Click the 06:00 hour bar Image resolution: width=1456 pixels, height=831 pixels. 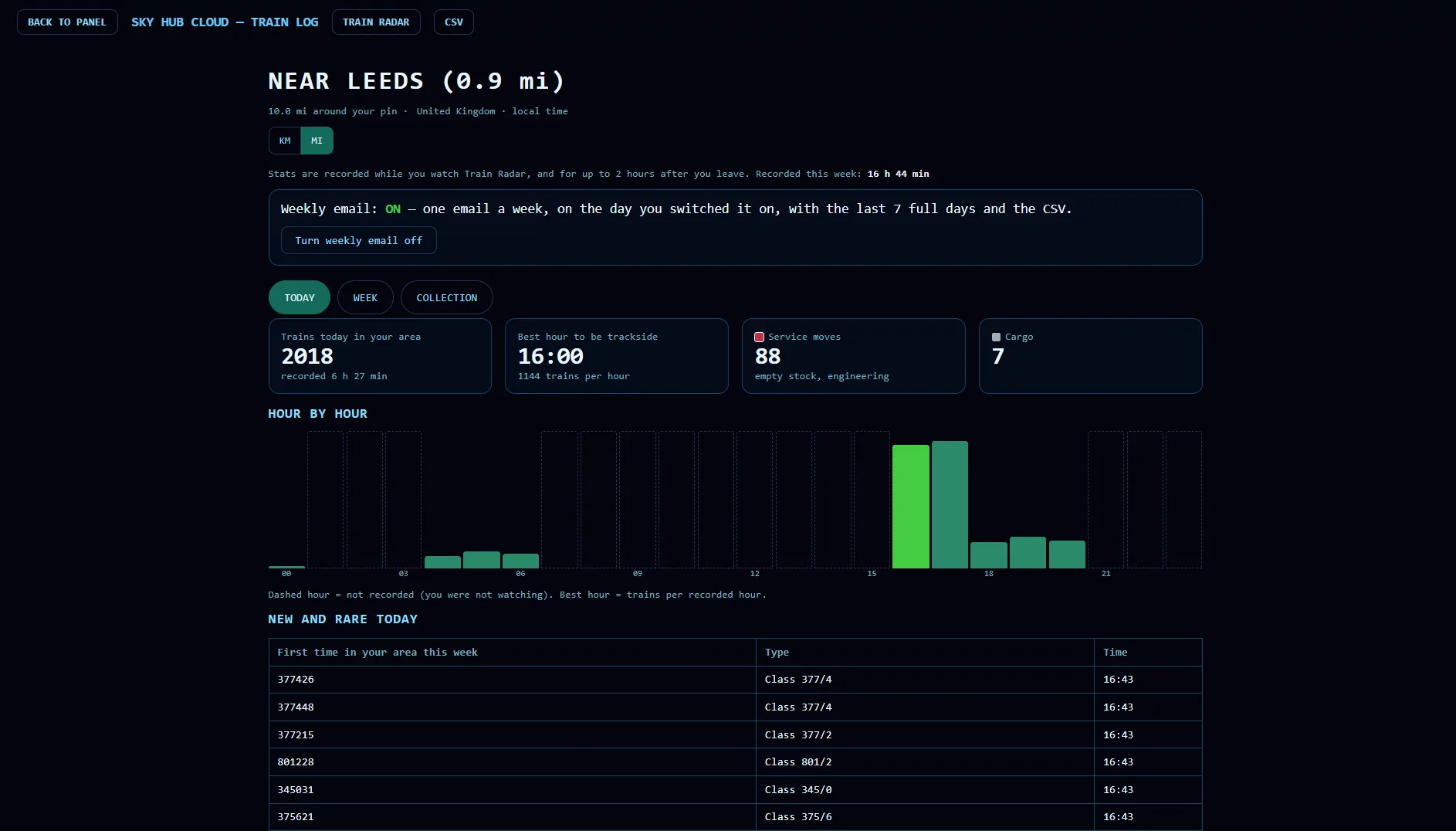point(520,561)
